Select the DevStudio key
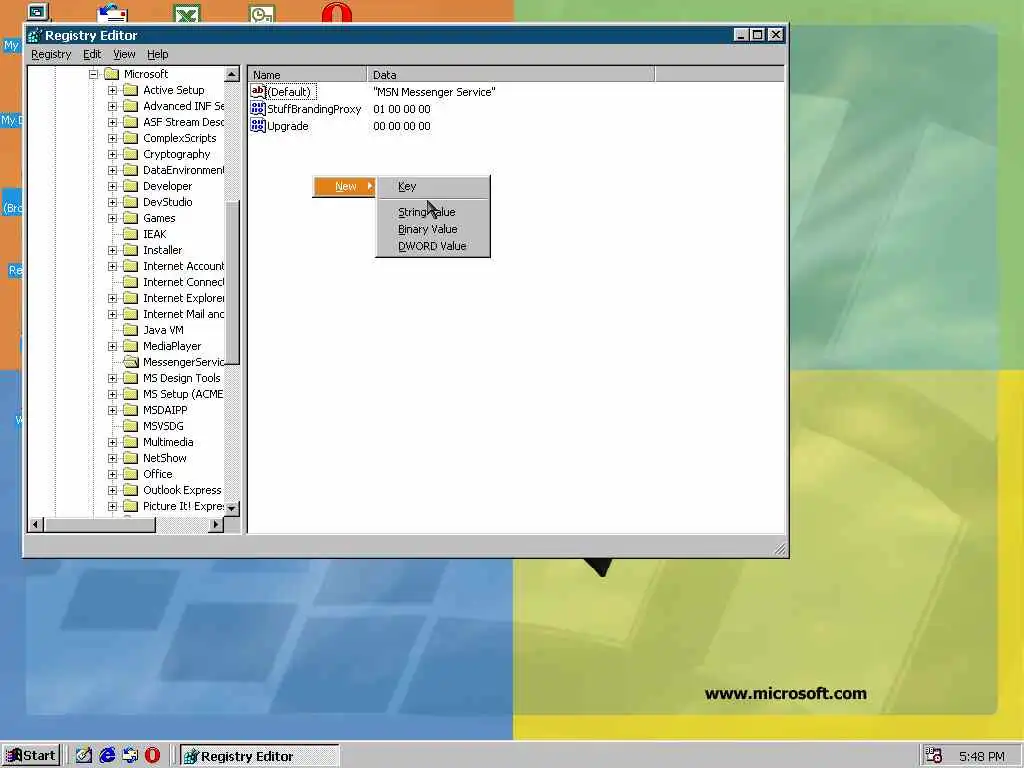 tap(167, 202)
